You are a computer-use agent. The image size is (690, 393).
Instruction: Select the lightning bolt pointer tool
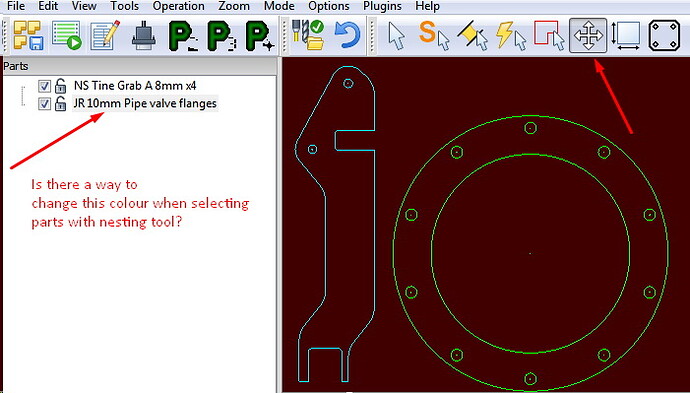pos(511,35)
